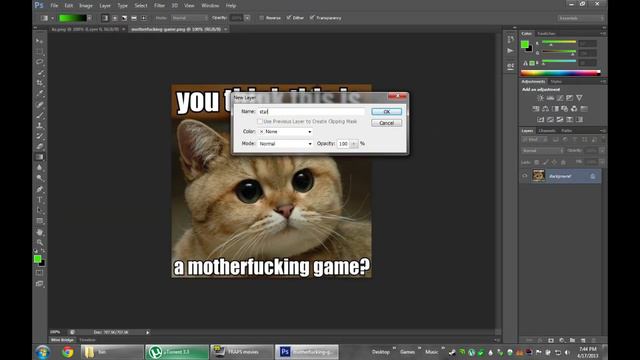Open Chrome from the taskbar
This screenshot has width=640, height=360.
68,352
